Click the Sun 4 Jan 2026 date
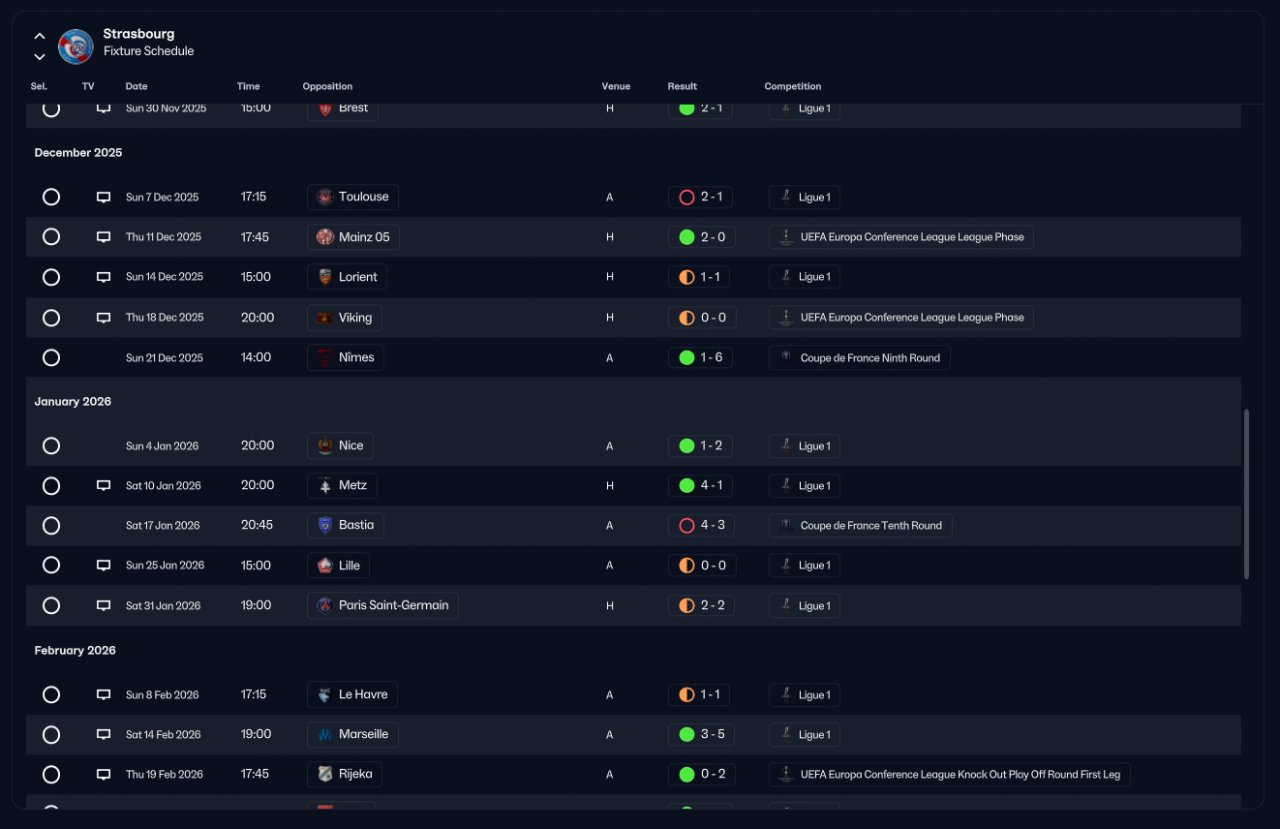 (x=162, y=446)
